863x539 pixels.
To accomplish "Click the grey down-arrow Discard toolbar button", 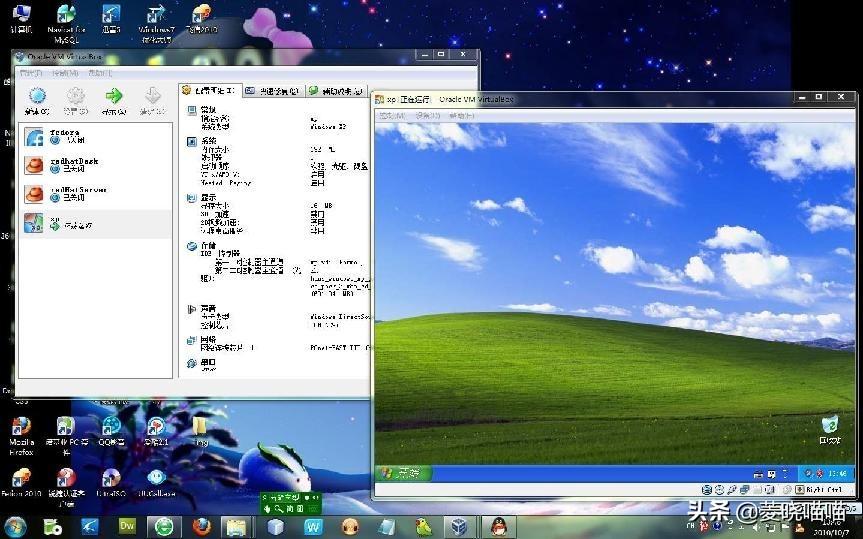I will click(x=152, y=101).
